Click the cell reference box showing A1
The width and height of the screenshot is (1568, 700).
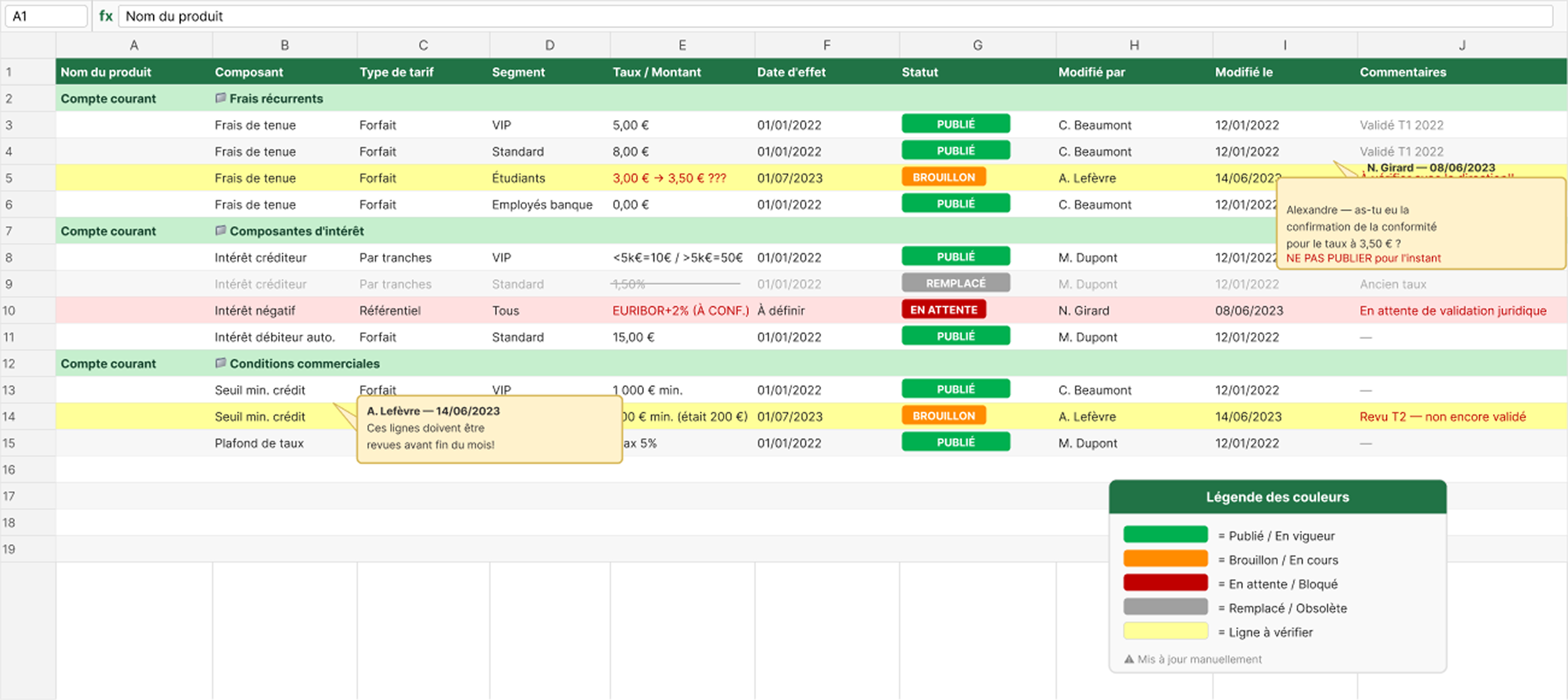click(46, 16)
